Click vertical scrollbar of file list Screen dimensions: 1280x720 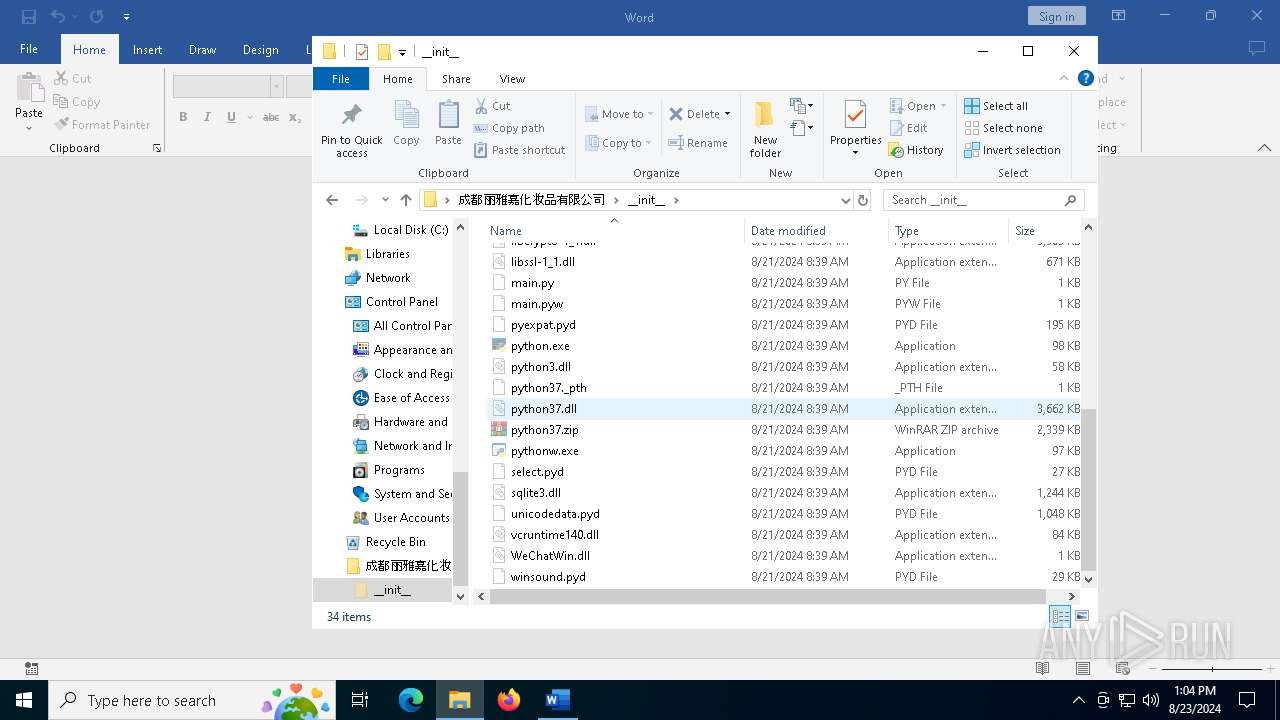click(x=1089, y=489)
